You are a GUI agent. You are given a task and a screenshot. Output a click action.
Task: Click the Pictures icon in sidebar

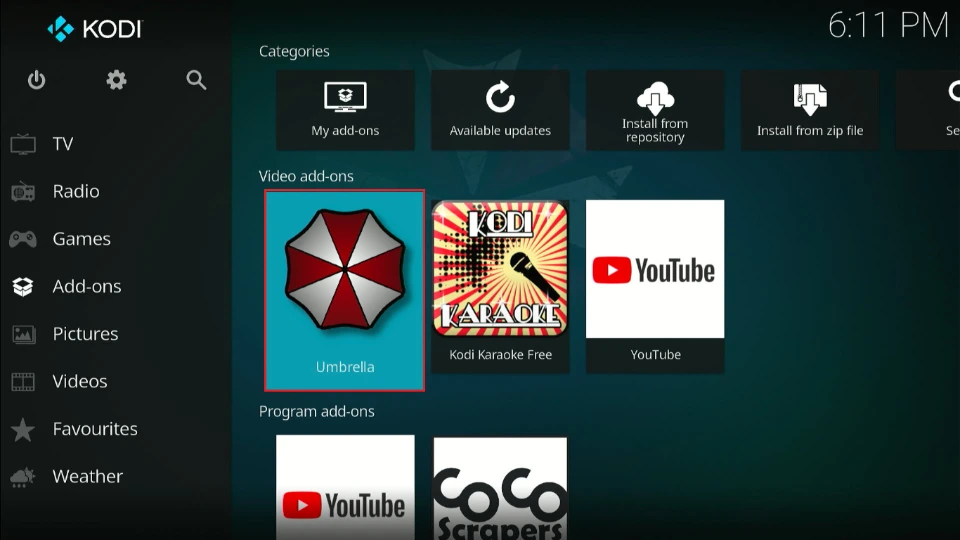[23, 334]
